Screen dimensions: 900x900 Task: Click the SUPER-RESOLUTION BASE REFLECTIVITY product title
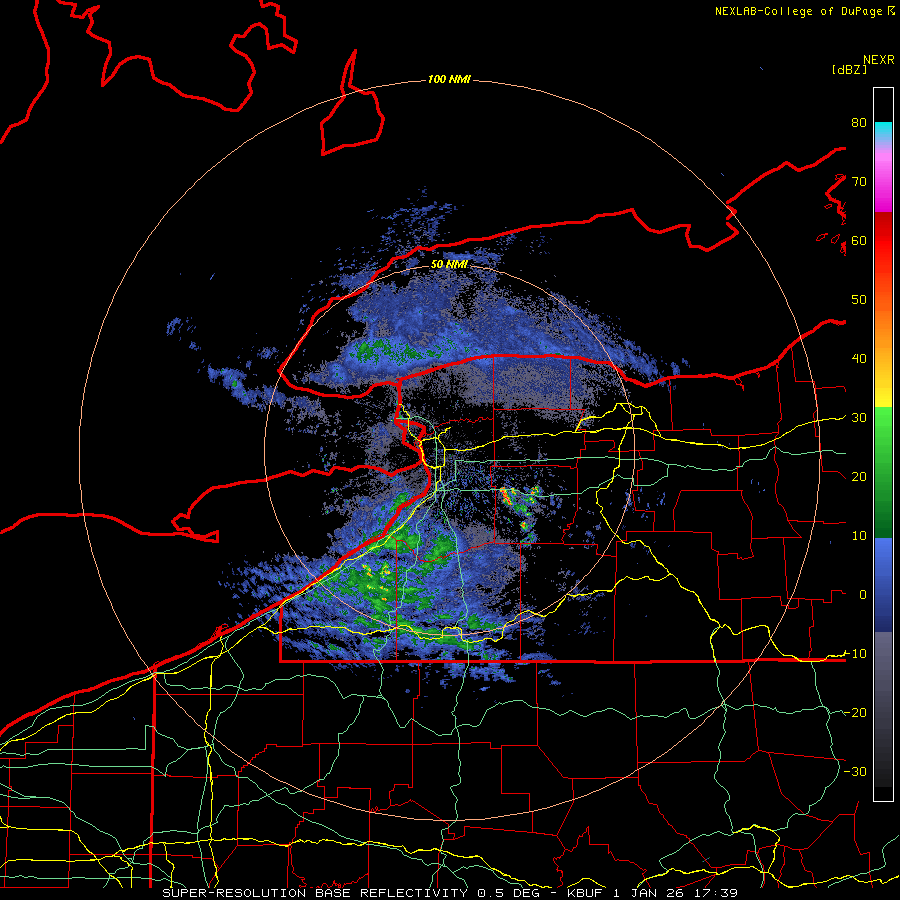tap(315, 893)
